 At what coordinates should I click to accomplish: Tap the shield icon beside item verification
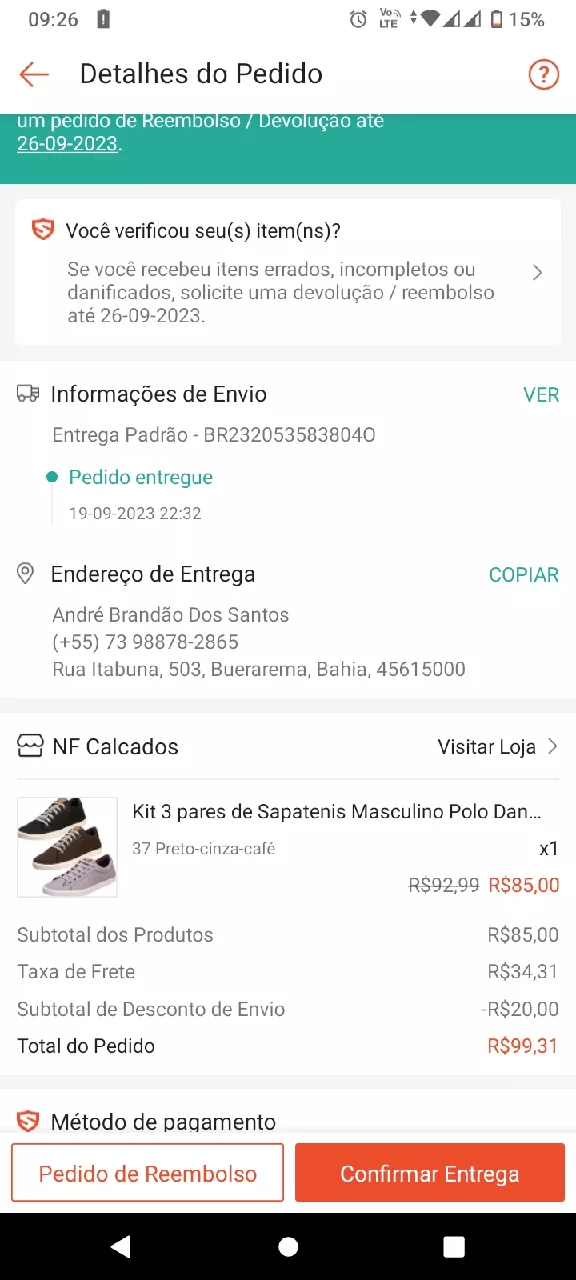pos(42,231)
